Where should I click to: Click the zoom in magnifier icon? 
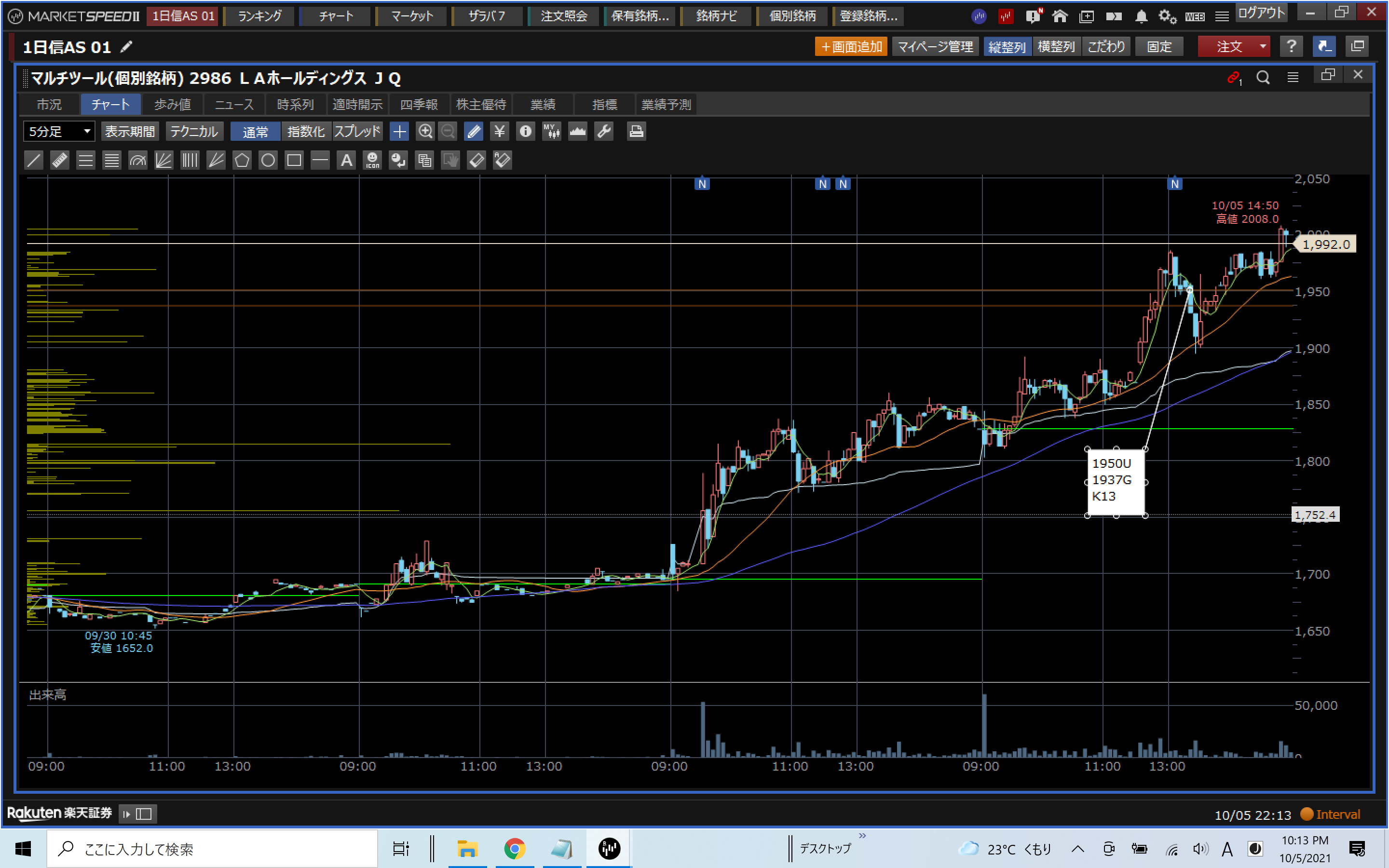coord(425,132)
